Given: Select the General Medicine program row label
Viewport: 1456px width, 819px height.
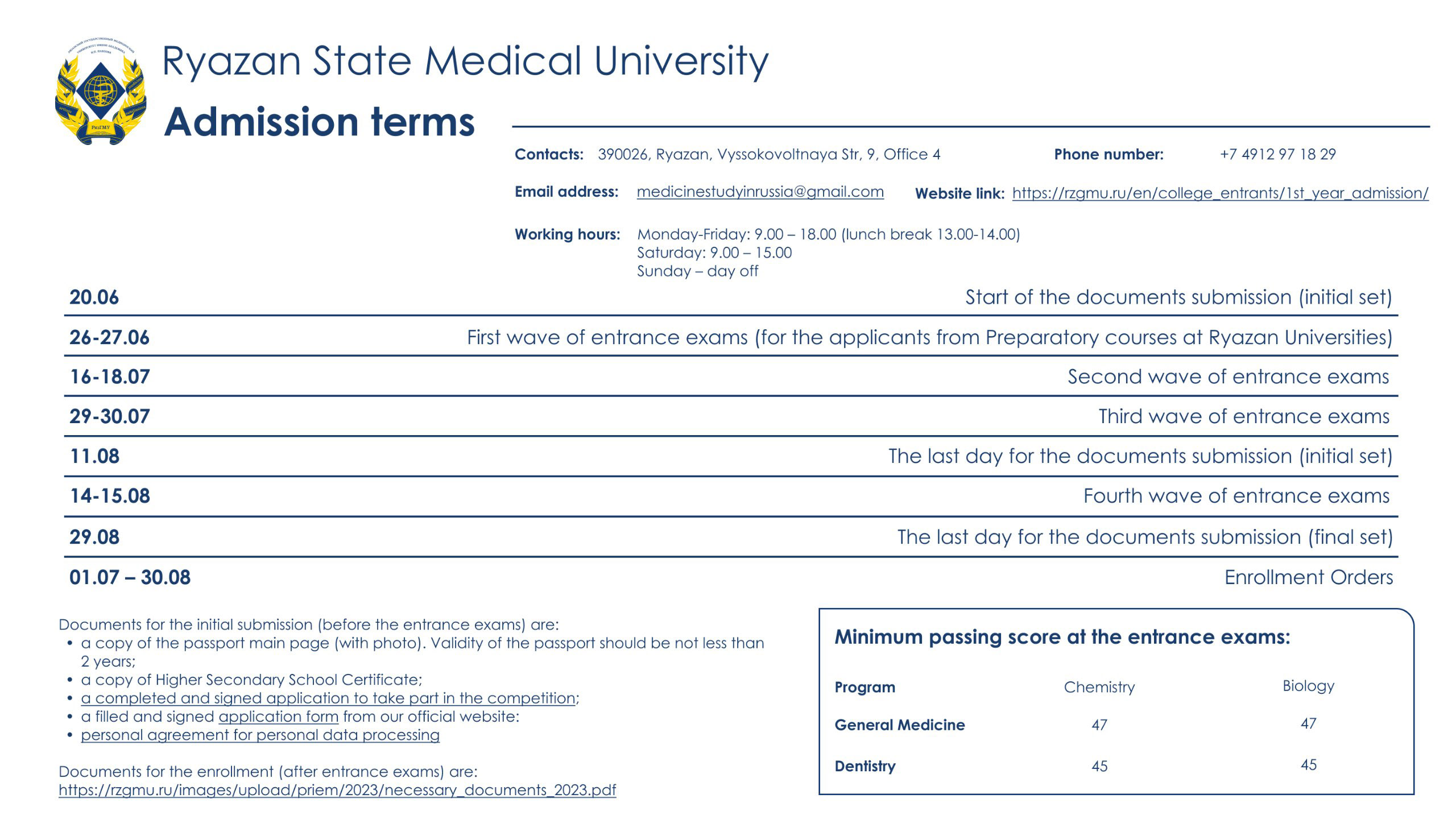Looking at the screenshot, I should click(899, 725).
